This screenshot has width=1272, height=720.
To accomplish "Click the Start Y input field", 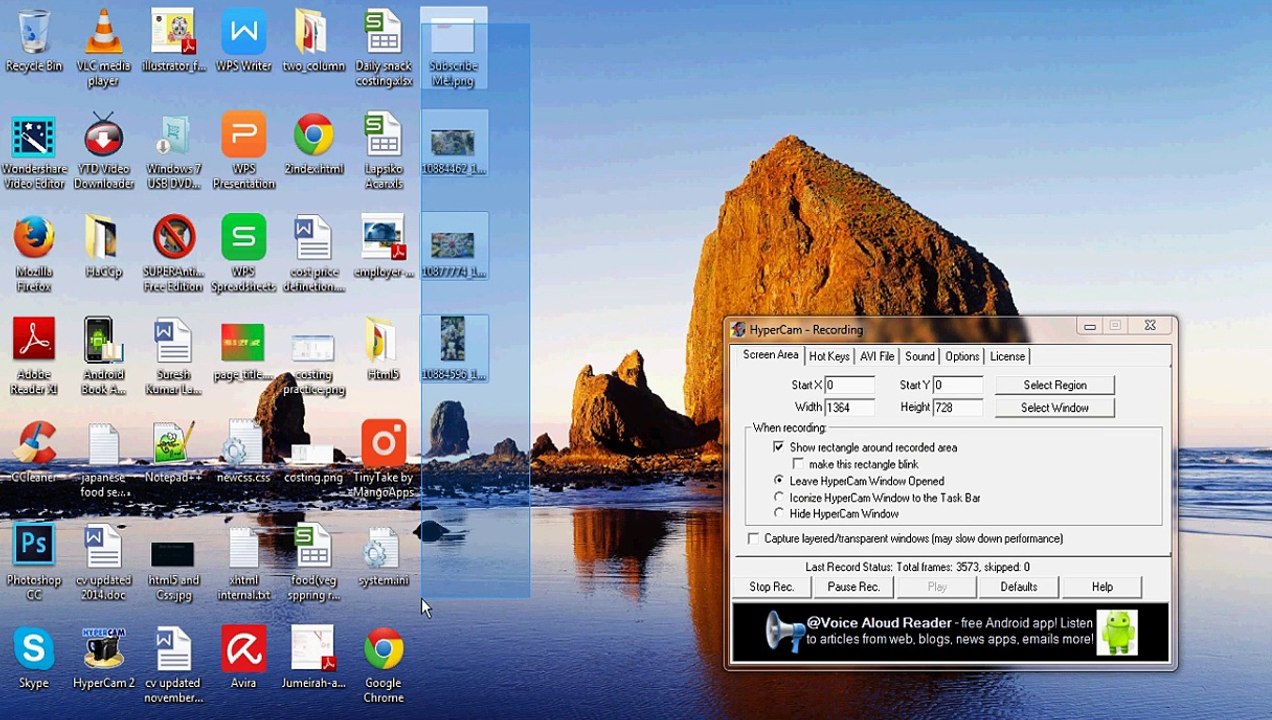I will click(957, 385).
